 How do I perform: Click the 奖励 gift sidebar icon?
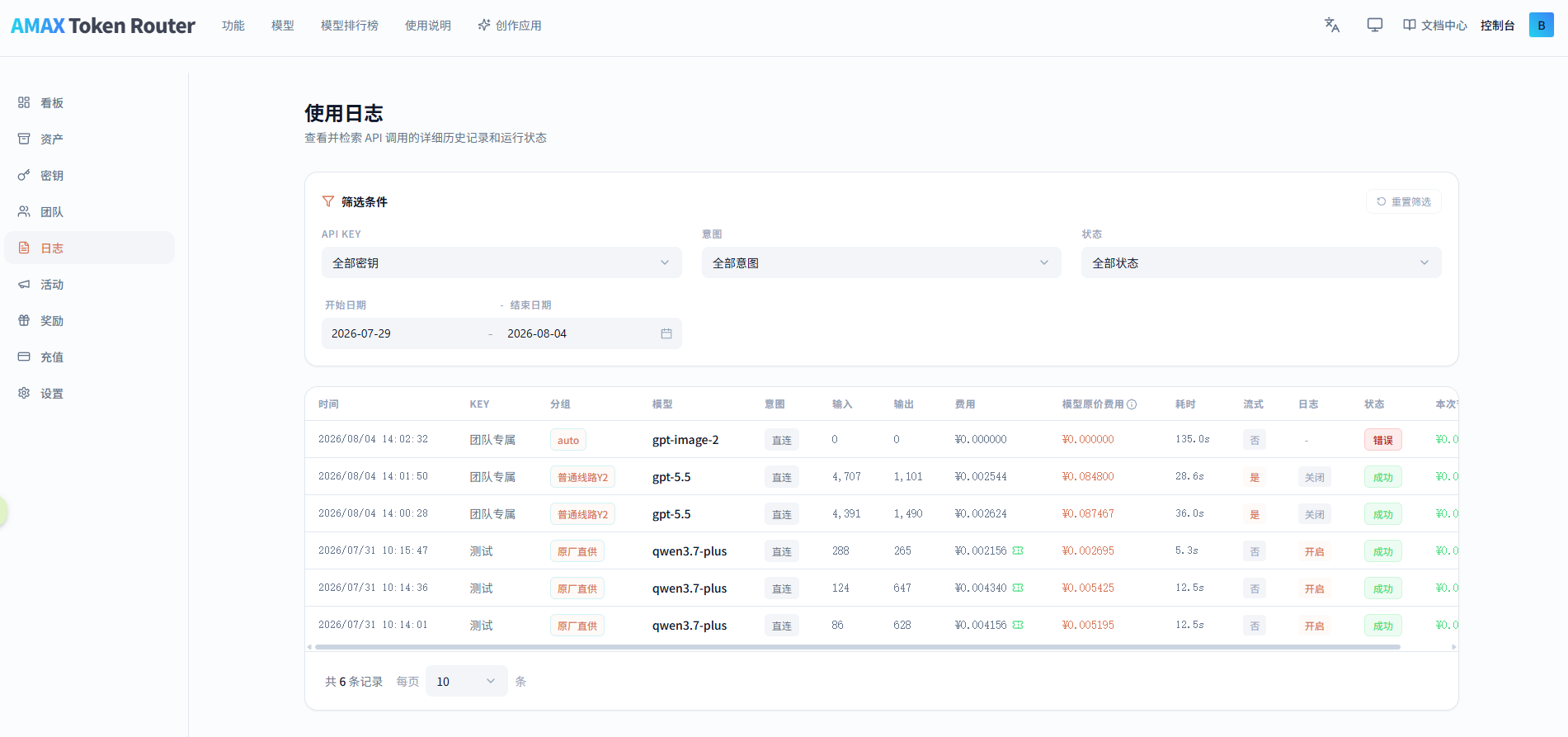click(24, 320)
